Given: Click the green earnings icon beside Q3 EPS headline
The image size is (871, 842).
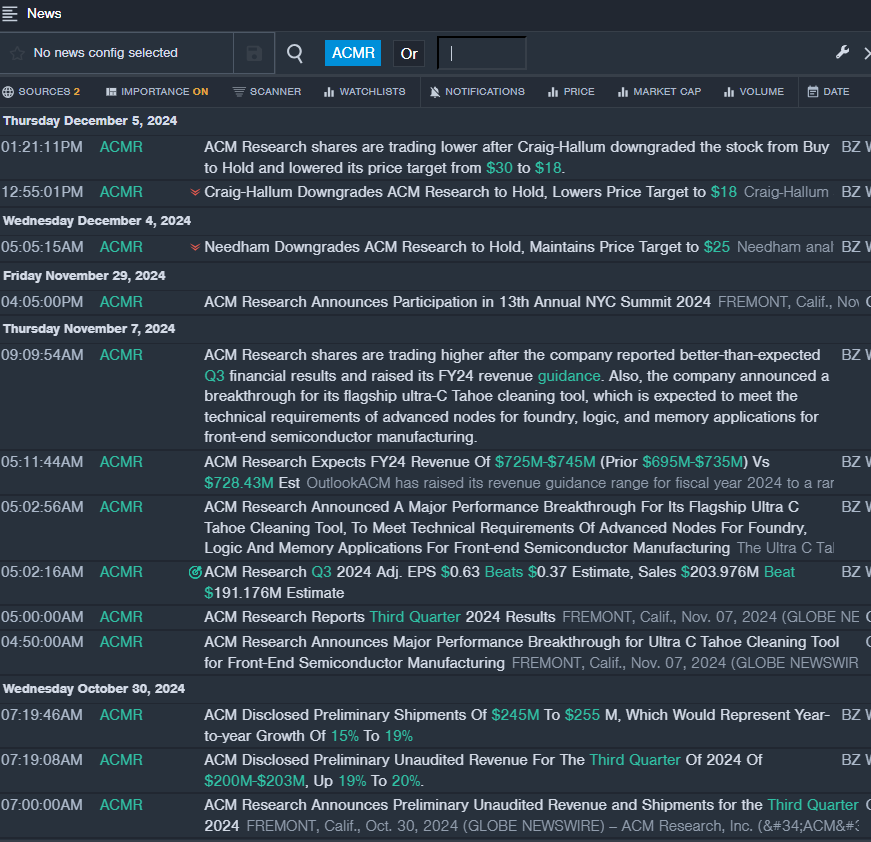Looking at the screenshot, I should 195,573.
